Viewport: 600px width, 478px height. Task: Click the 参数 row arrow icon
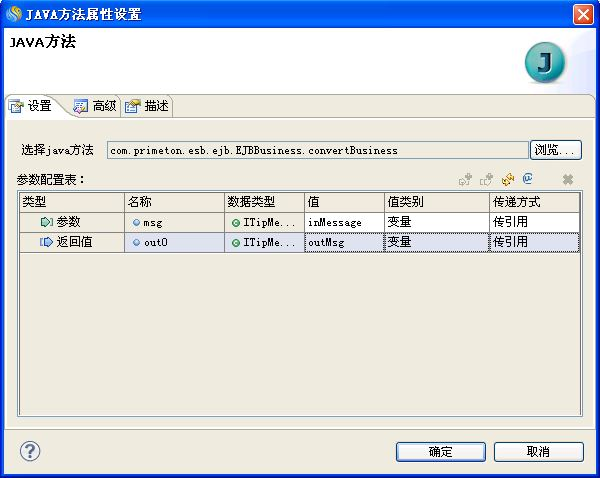(47, 222)
